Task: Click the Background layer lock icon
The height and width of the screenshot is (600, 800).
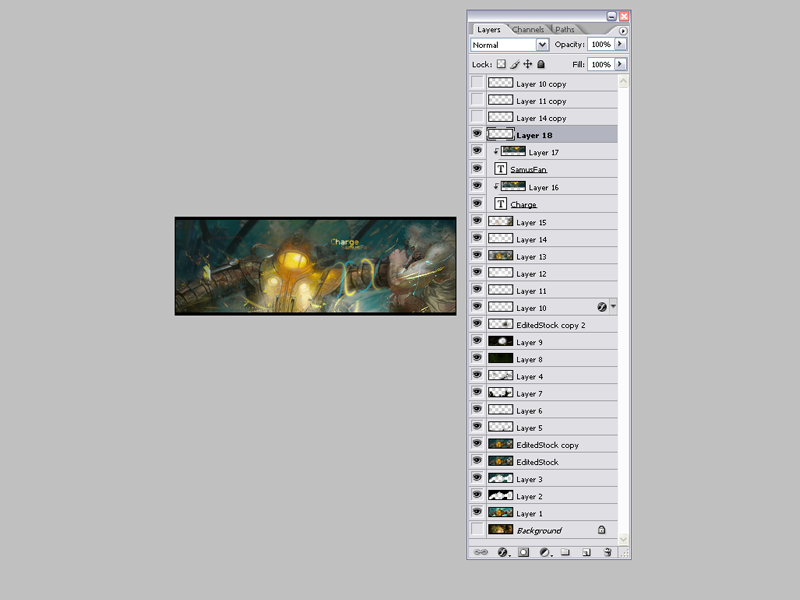Action: pyautogui.click(x=602, y=530)
